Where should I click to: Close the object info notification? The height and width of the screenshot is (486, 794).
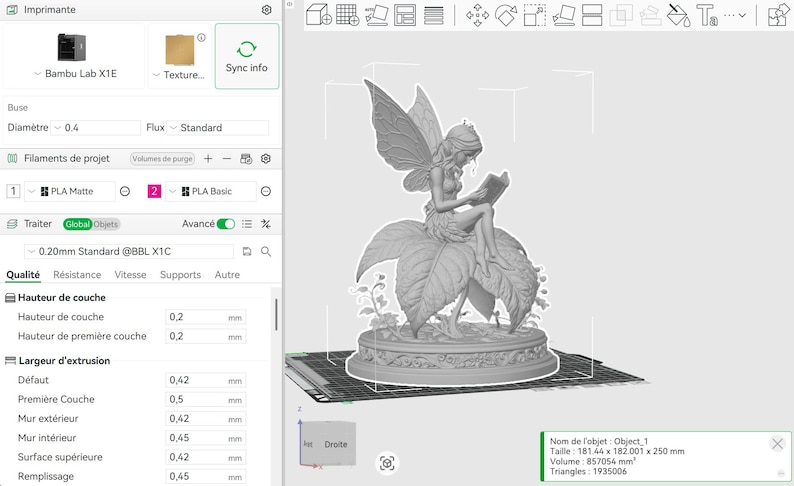777,444
